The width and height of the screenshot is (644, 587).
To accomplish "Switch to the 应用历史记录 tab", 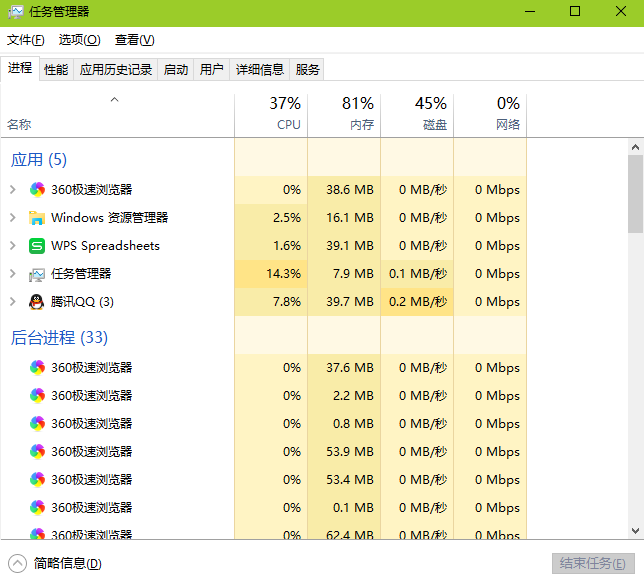I will 116,69.
